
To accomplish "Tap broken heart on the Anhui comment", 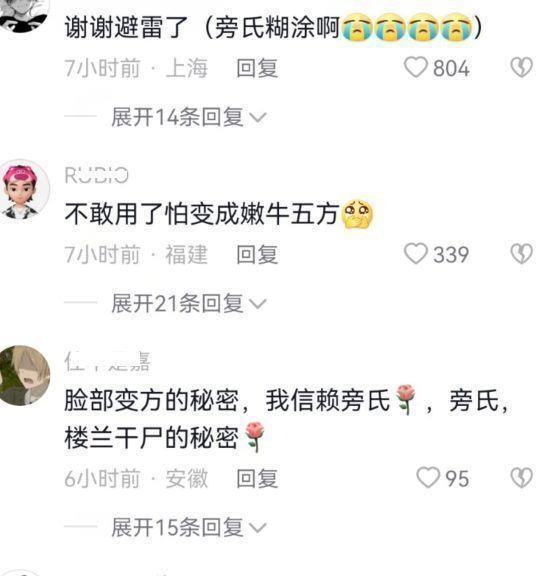I will pos(521,478).
